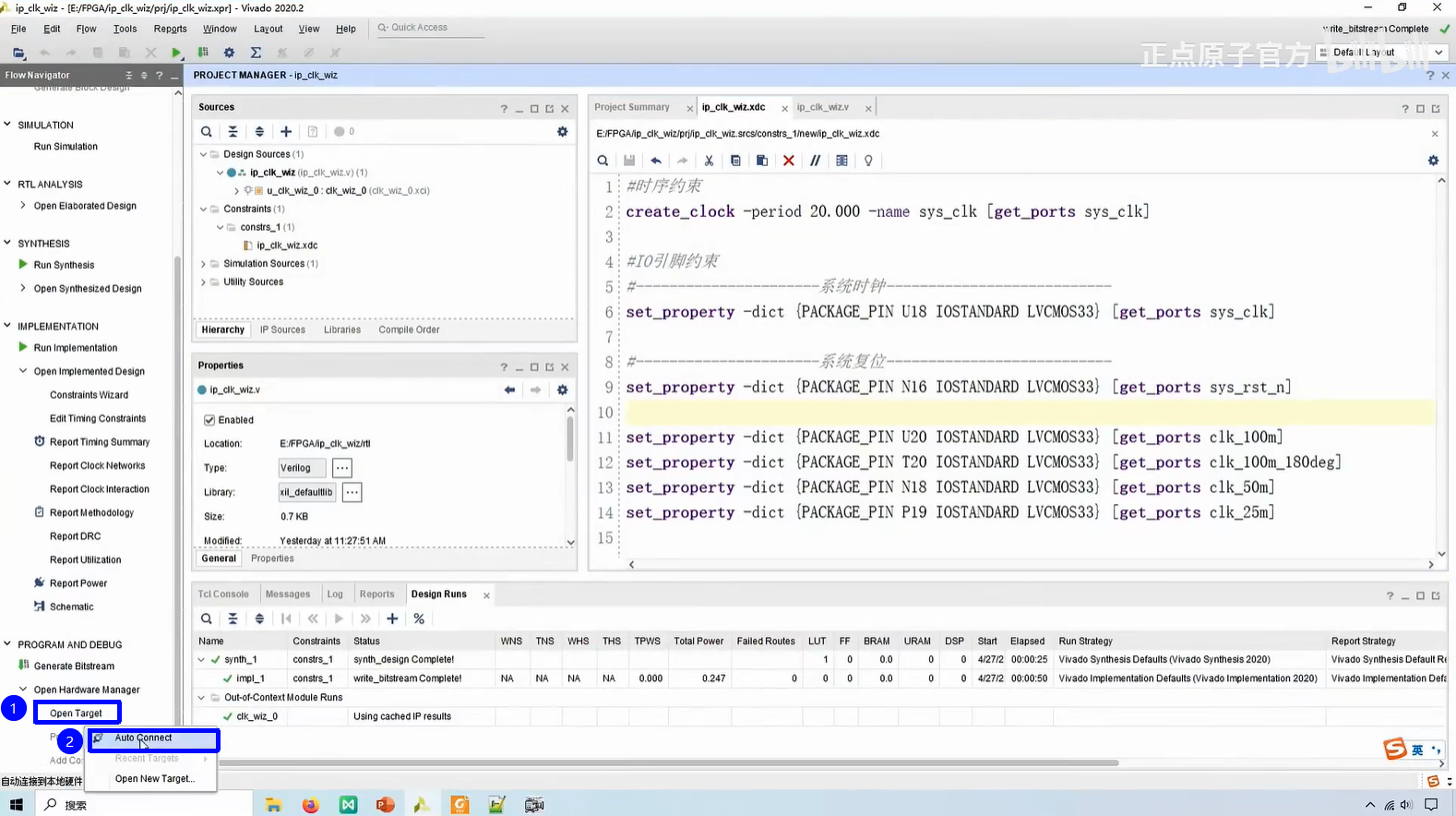Expand Simulation Sources tree node

204,264
